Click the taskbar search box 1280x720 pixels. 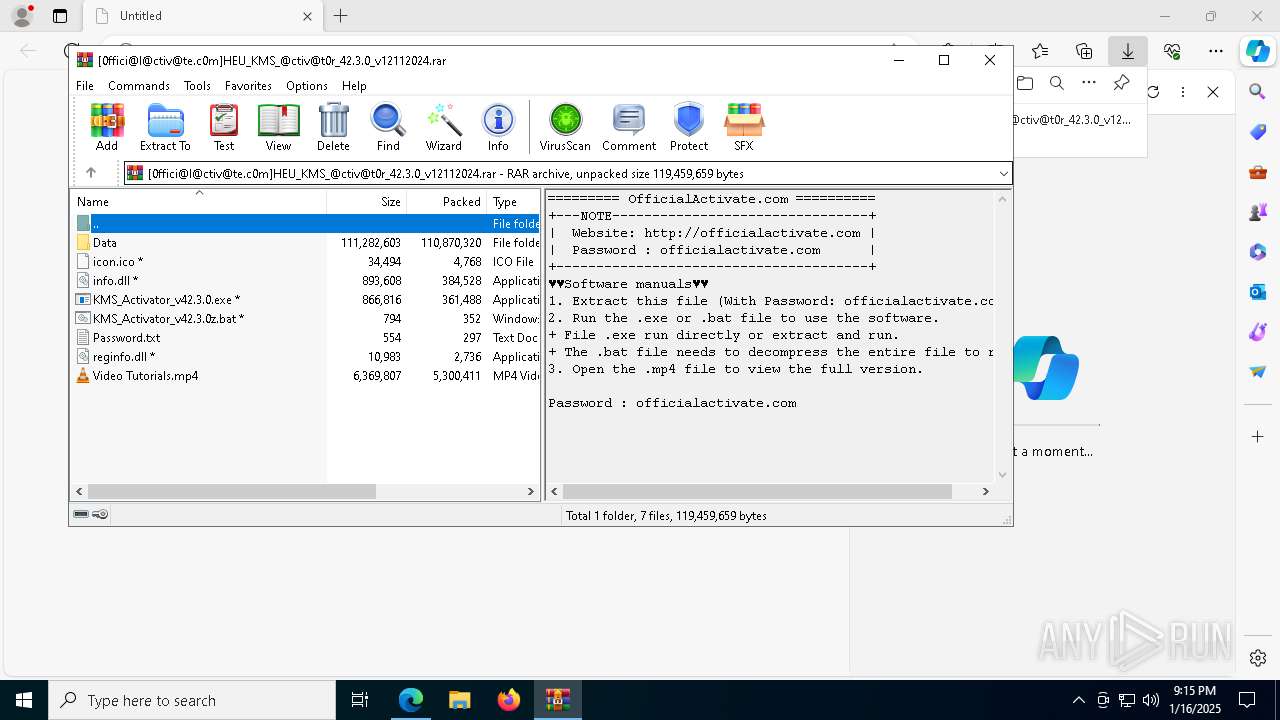click(x=192, y=700)
